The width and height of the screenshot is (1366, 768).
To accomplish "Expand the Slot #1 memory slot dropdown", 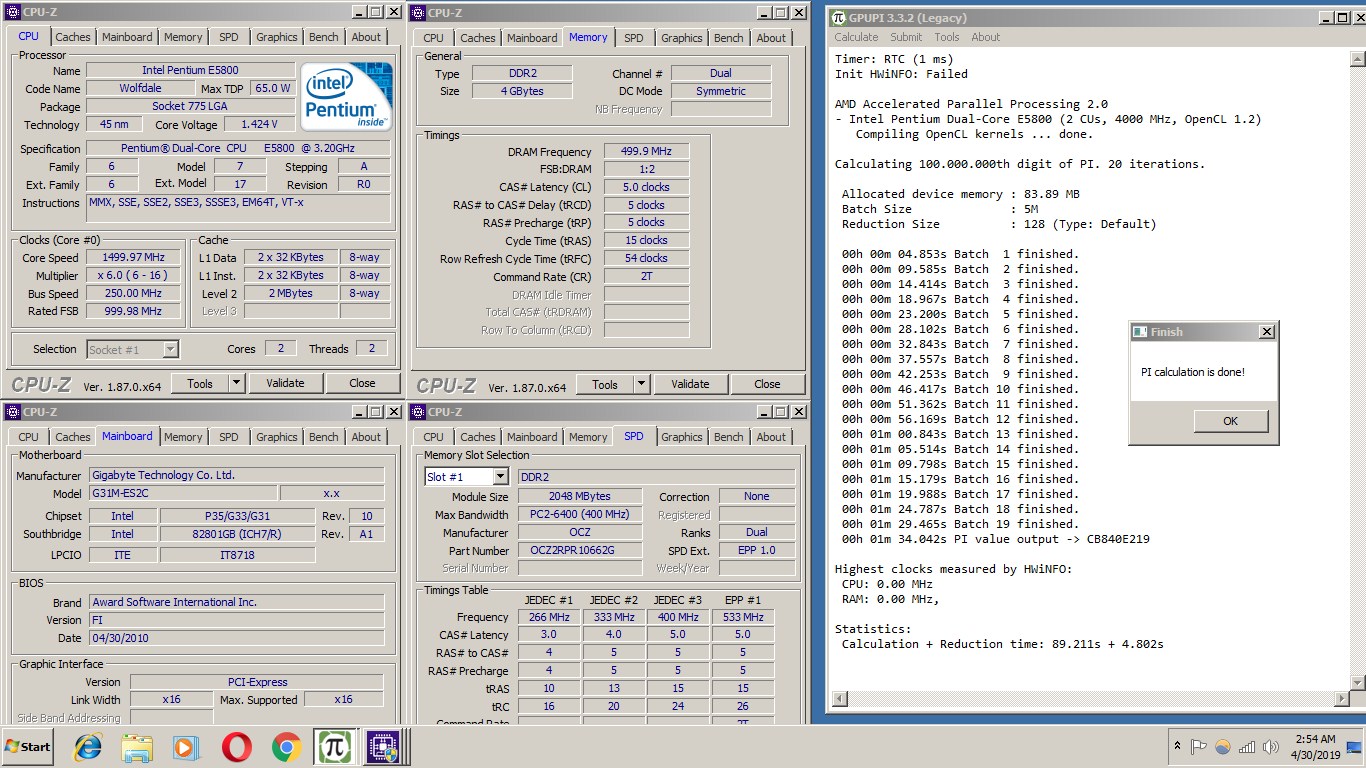I will 501,477.
